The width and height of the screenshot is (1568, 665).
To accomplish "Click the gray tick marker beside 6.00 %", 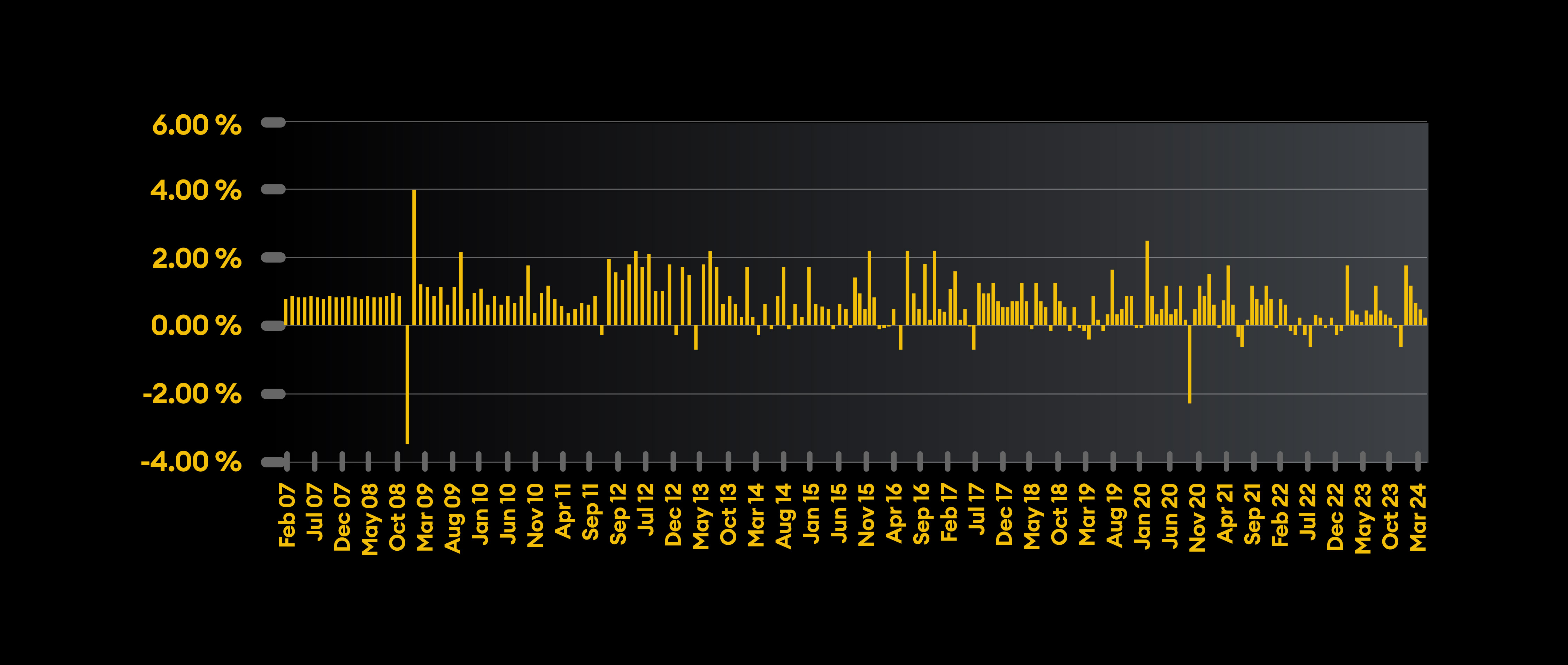I will (273, 122).
